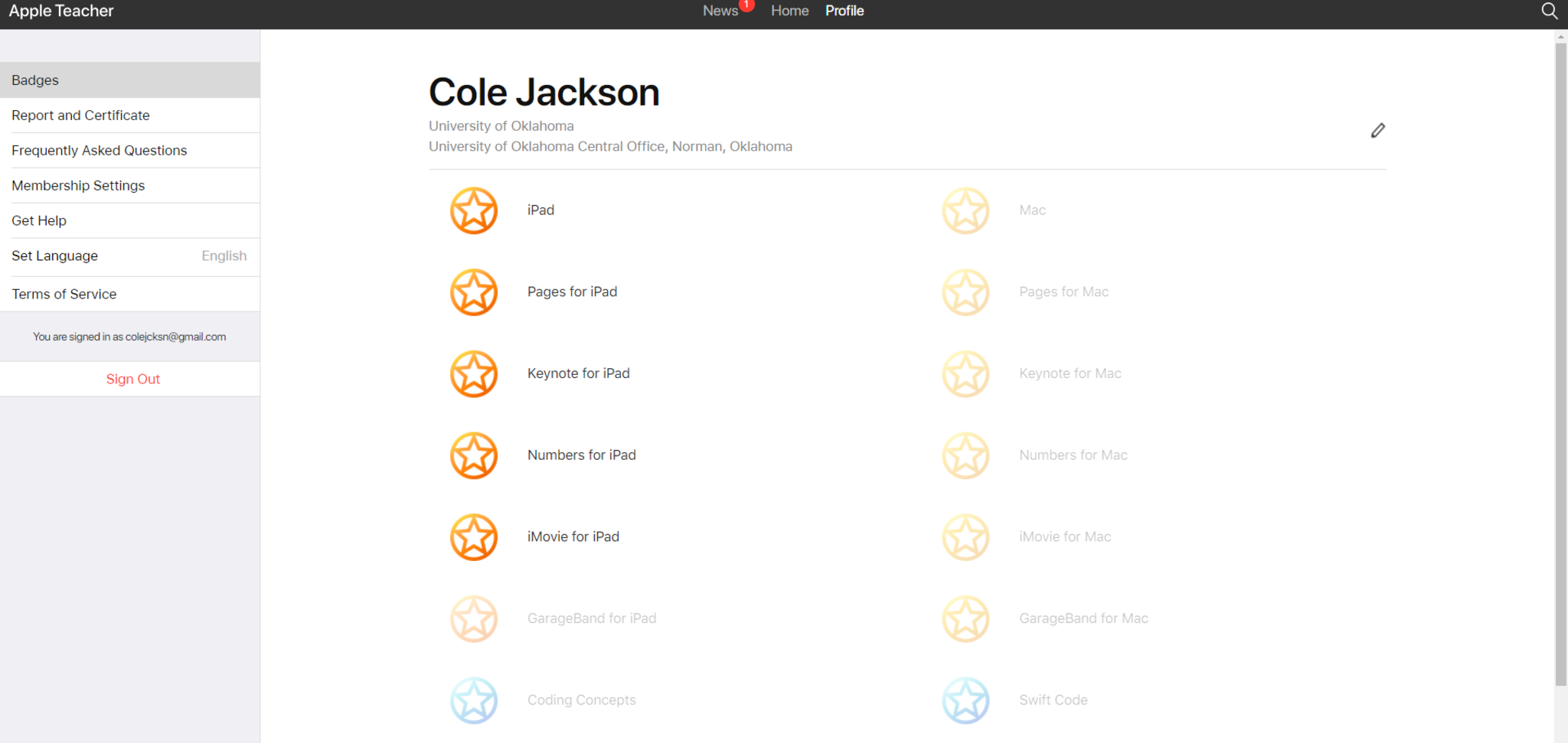Open the Terms of Service link
This screenshot has height=743, width=1568.
coord(64,295)
